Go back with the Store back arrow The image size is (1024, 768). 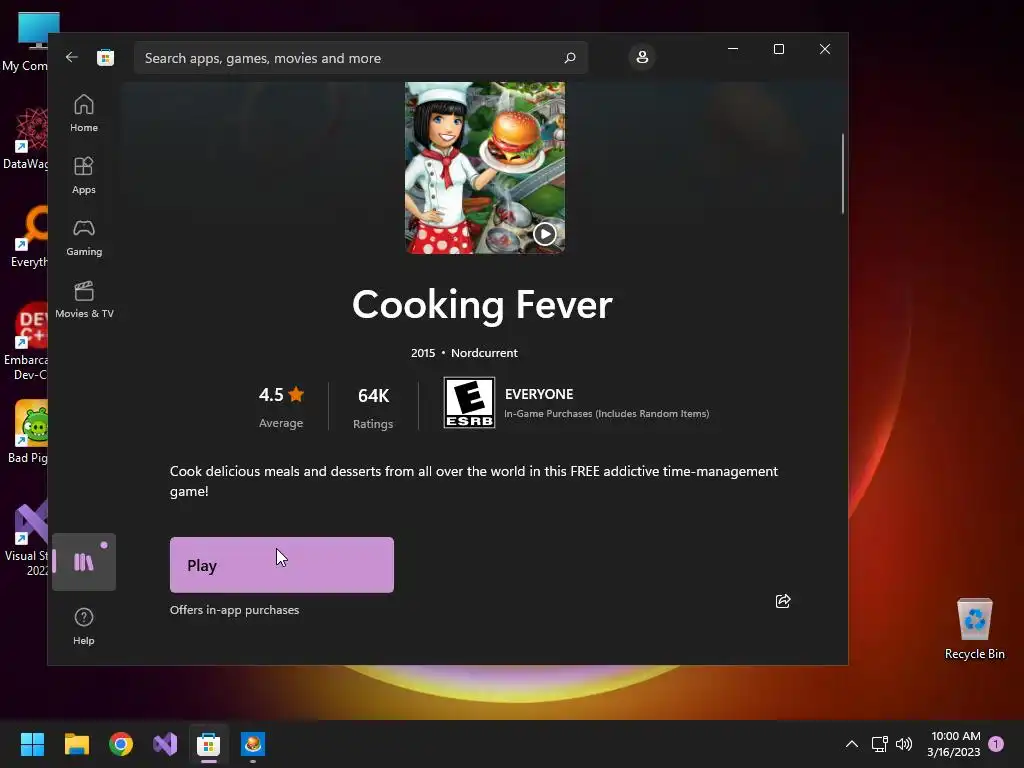72,57
